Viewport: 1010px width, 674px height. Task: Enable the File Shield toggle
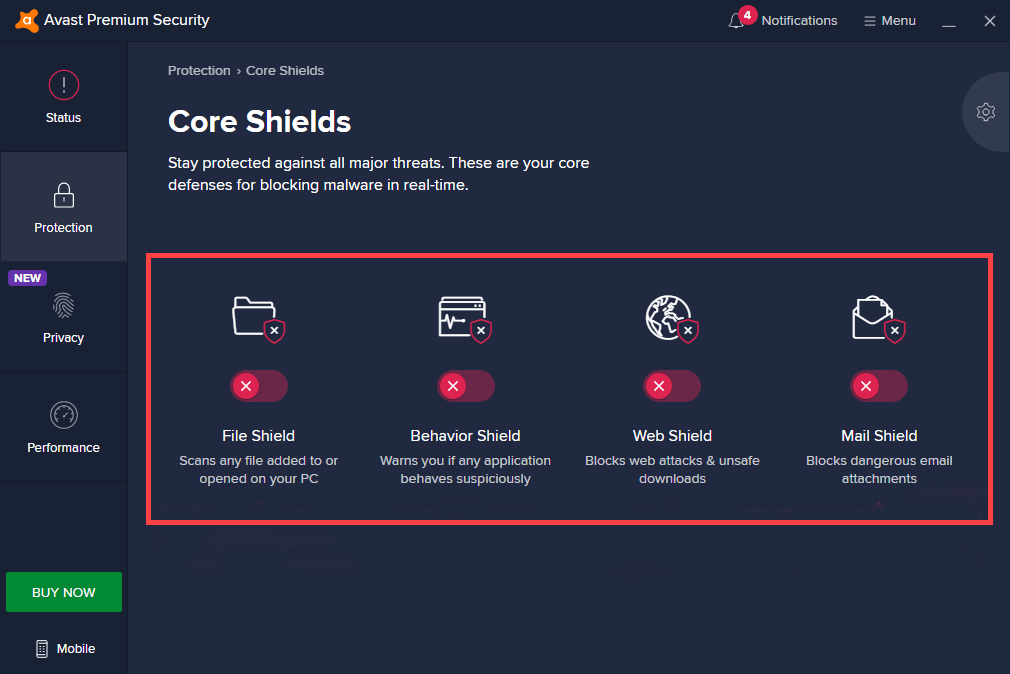[x=259, y=386]
